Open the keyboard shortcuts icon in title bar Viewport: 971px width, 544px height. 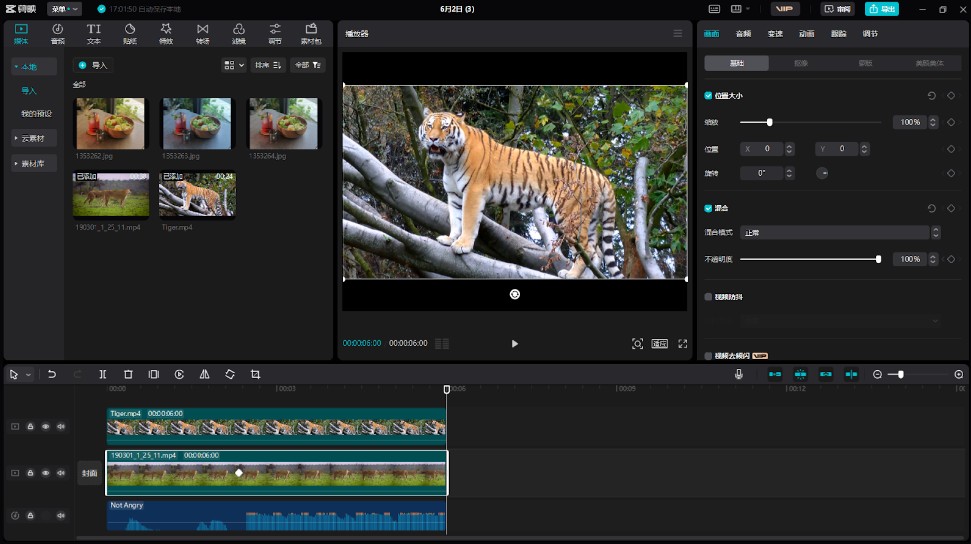[714, 9]
